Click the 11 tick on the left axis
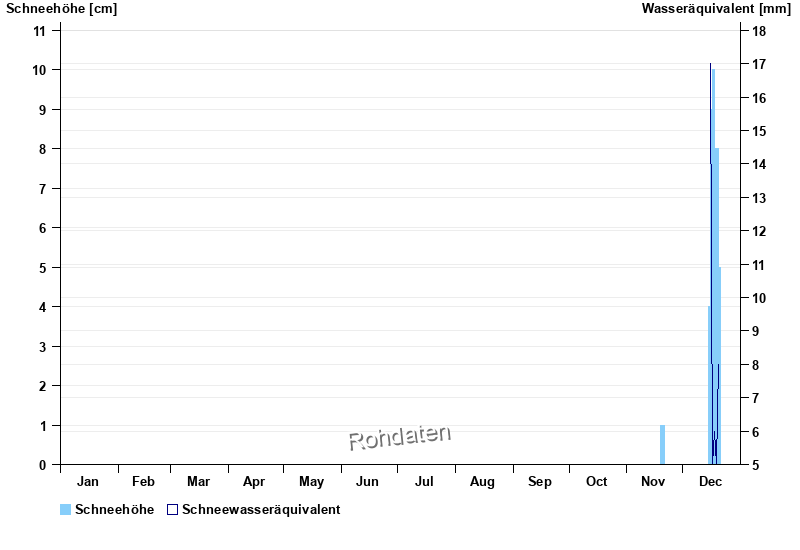Viewport: 800px width, 550px height. [40, 30]
